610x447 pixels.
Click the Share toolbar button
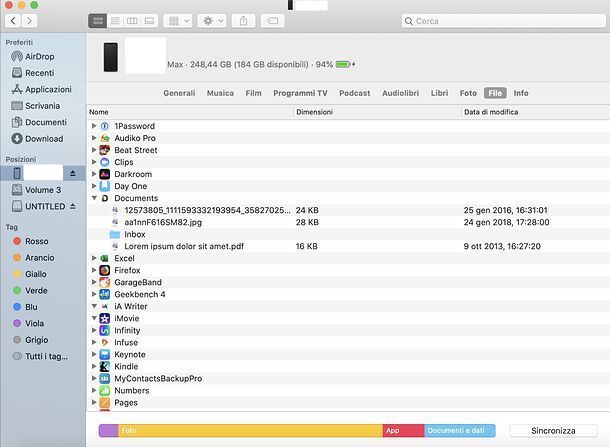[244, 21]
